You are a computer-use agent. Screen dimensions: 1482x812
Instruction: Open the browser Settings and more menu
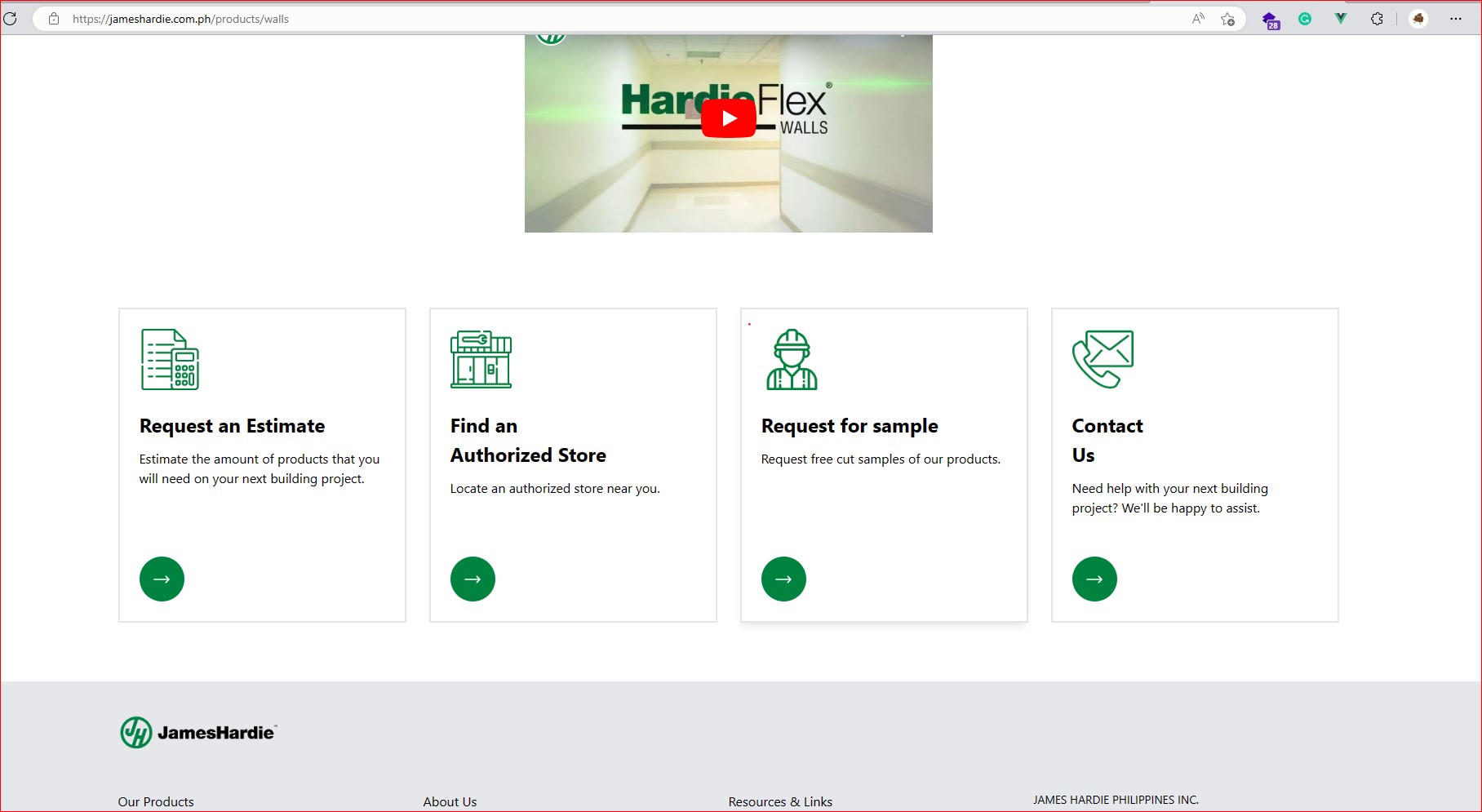click(1456, 19)
